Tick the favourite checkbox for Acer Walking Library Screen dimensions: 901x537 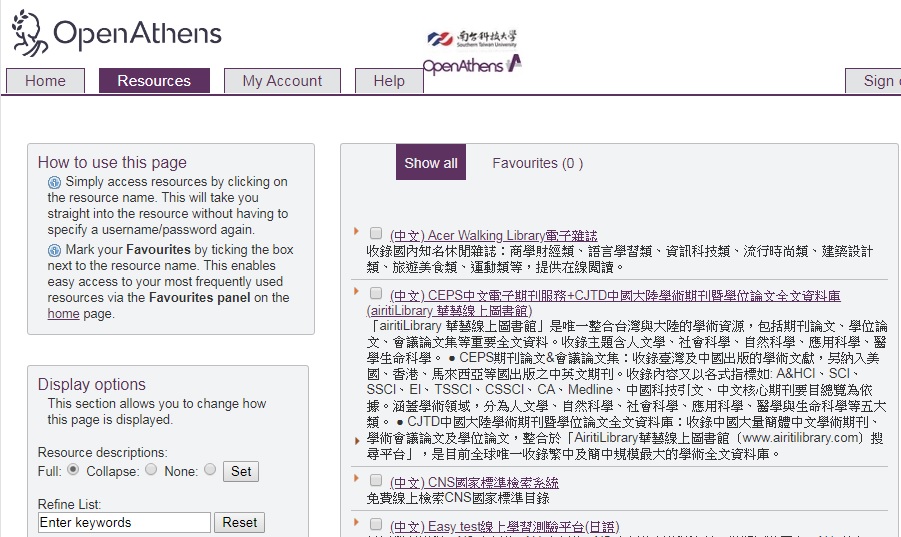376,233
